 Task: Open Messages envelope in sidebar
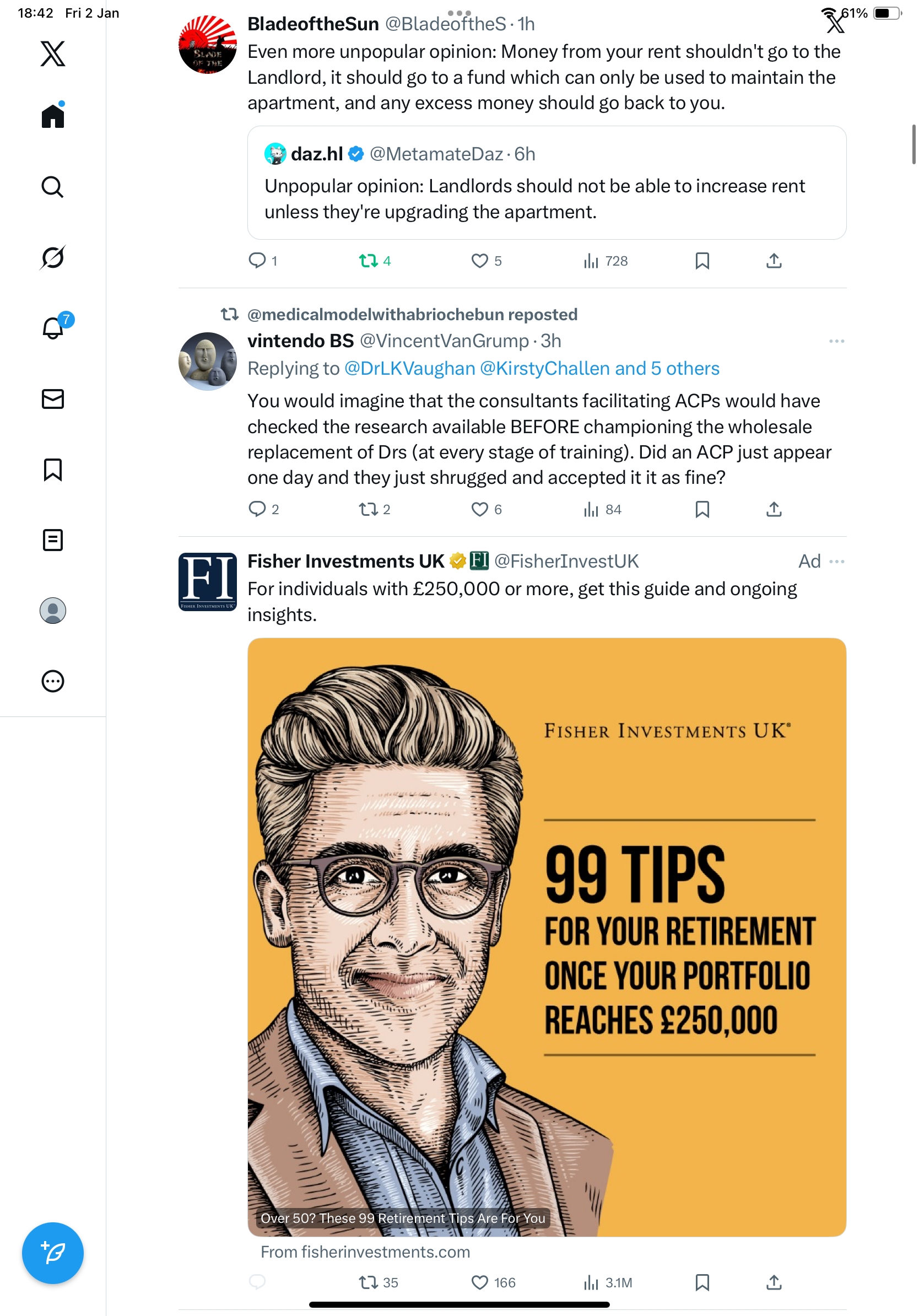[53, 399]
